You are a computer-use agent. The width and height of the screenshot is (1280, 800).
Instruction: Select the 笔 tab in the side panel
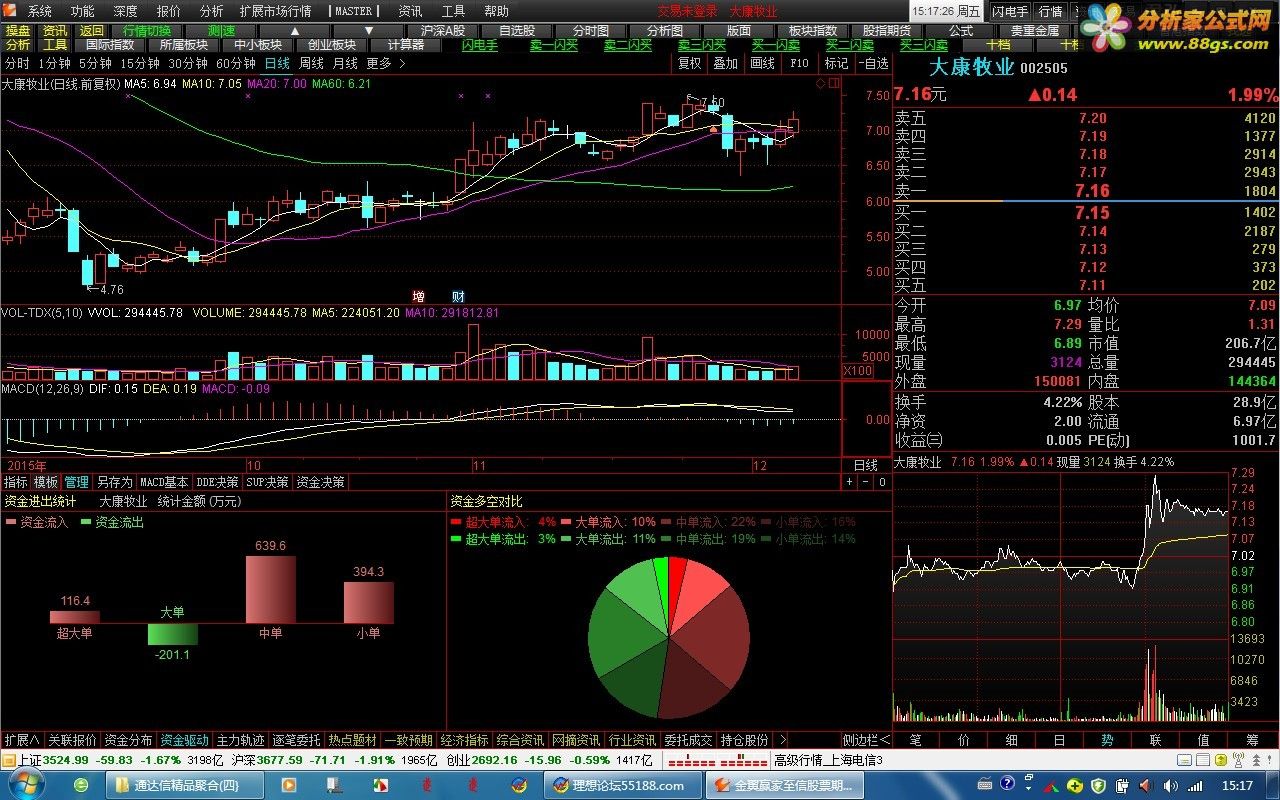coord(915,740)
